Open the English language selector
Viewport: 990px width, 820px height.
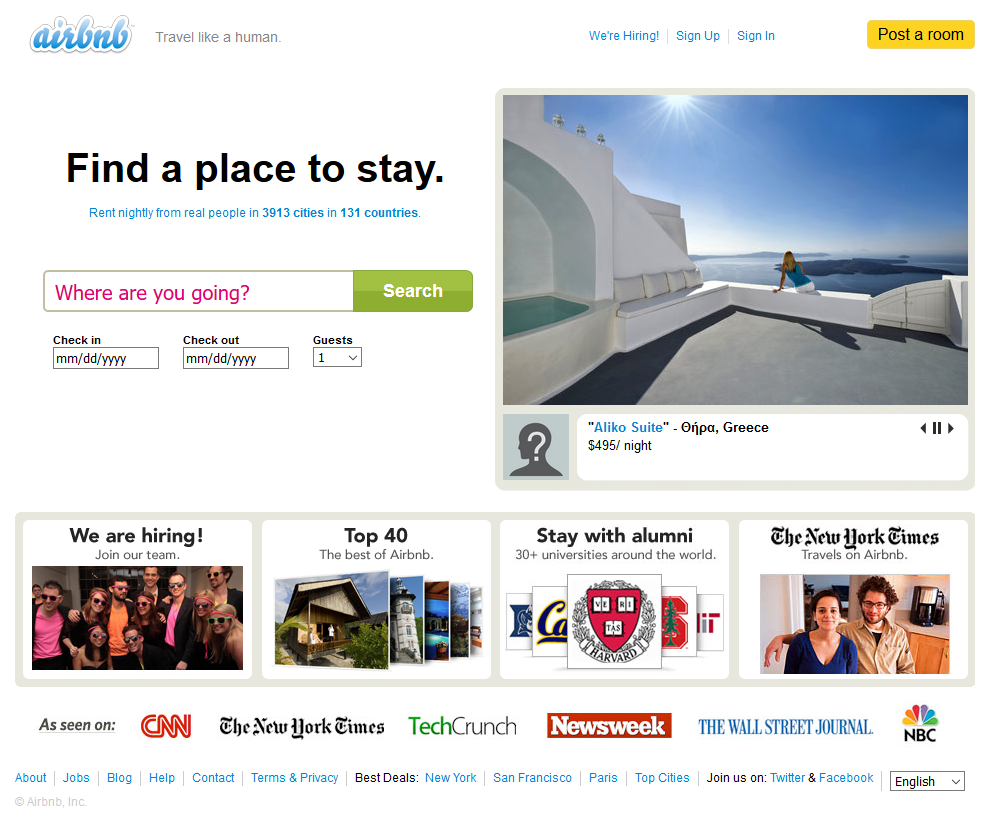[x=927, y=781]
